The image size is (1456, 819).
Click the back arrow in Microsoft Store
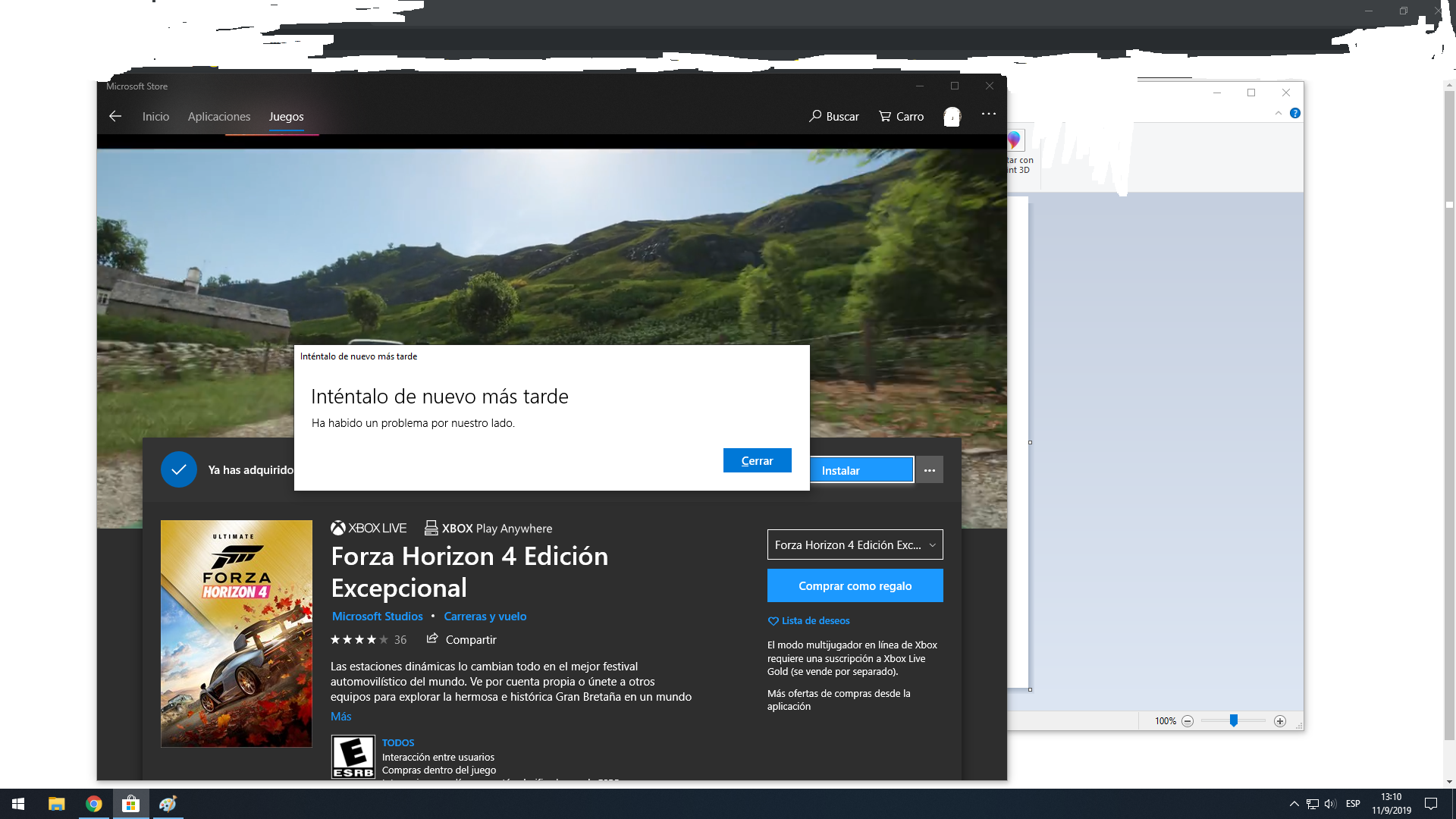115,116
